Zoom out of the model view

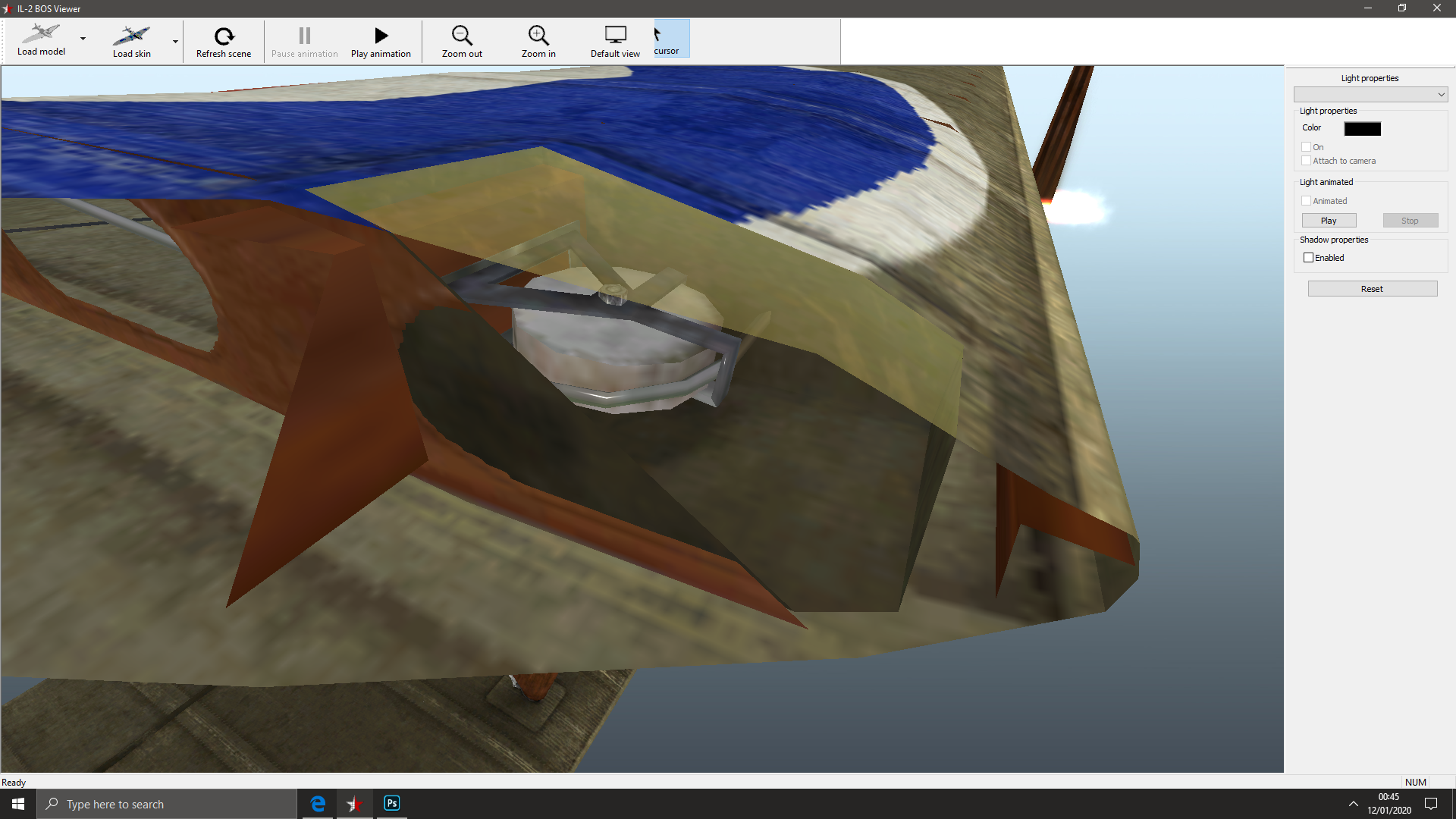(462, 41)
